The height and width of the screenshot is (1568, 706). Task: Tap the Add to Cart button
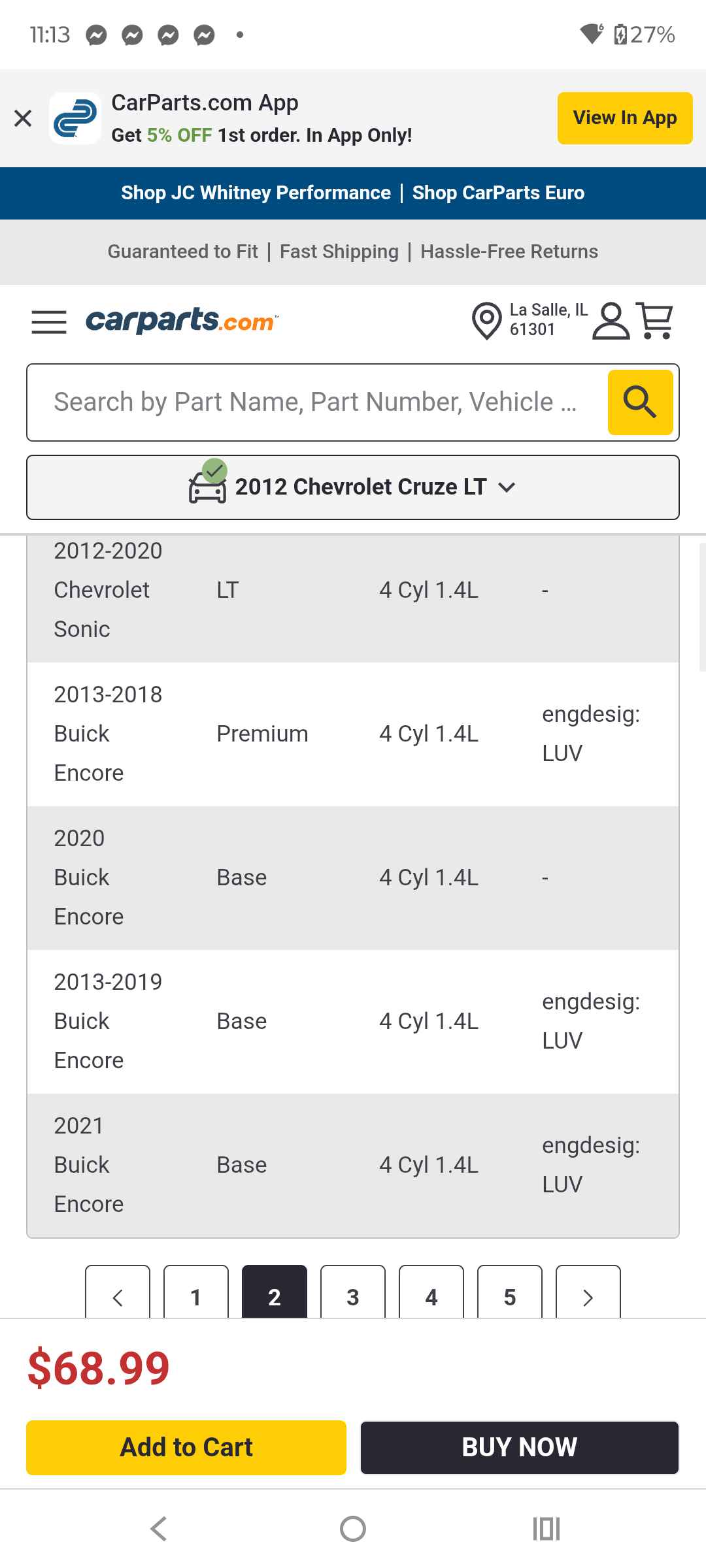pyautogui.click(x=186, y=1447)
